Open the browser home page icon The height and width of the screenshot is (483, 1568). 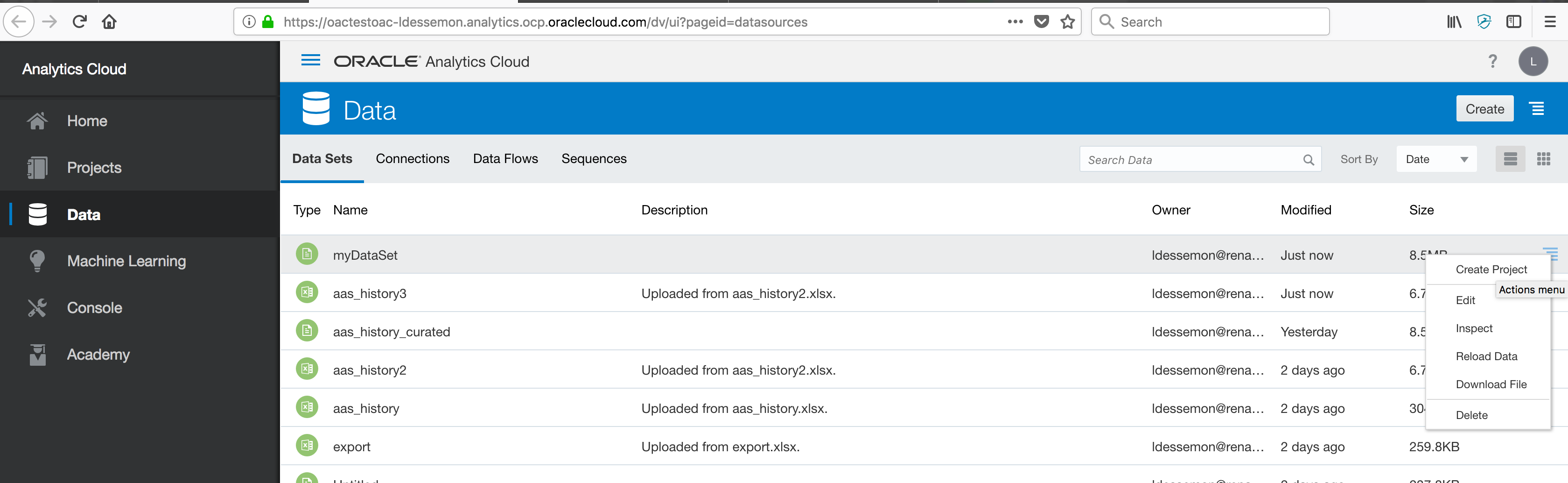click(109, 22)
